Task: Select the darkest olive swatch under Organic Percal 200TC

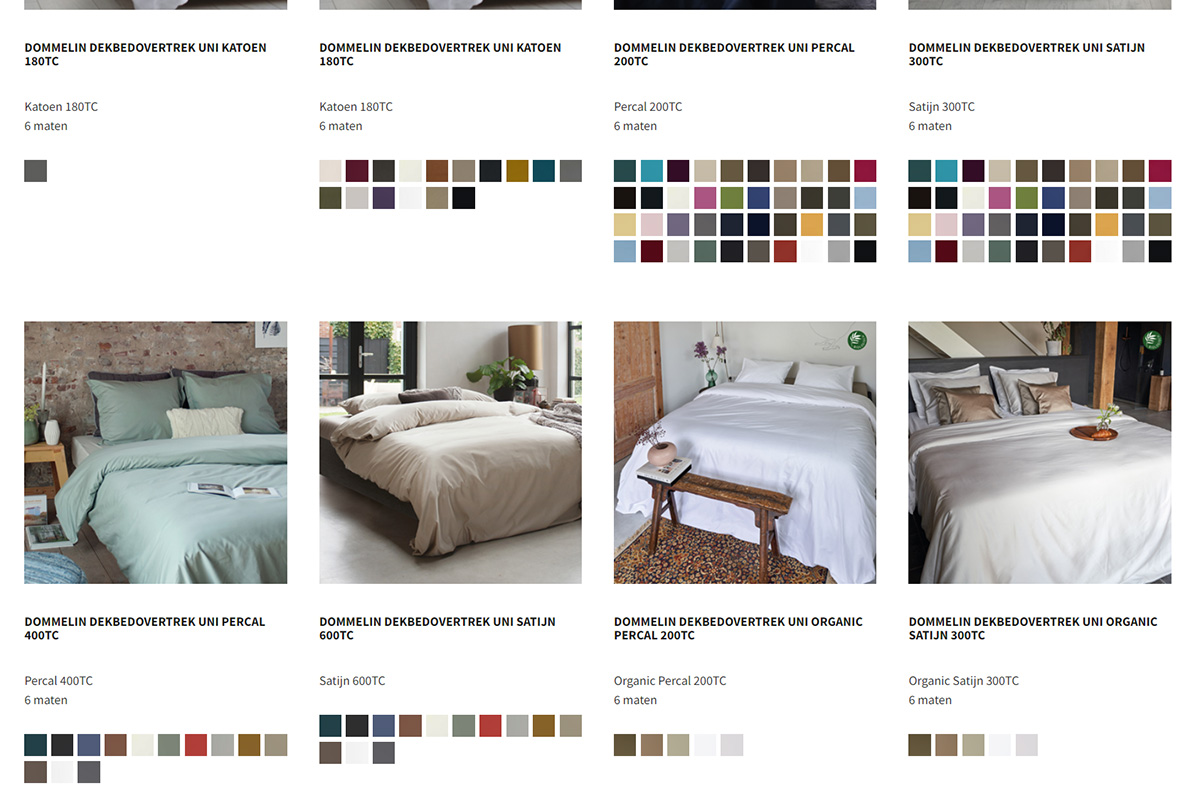Action: (625, 745)
